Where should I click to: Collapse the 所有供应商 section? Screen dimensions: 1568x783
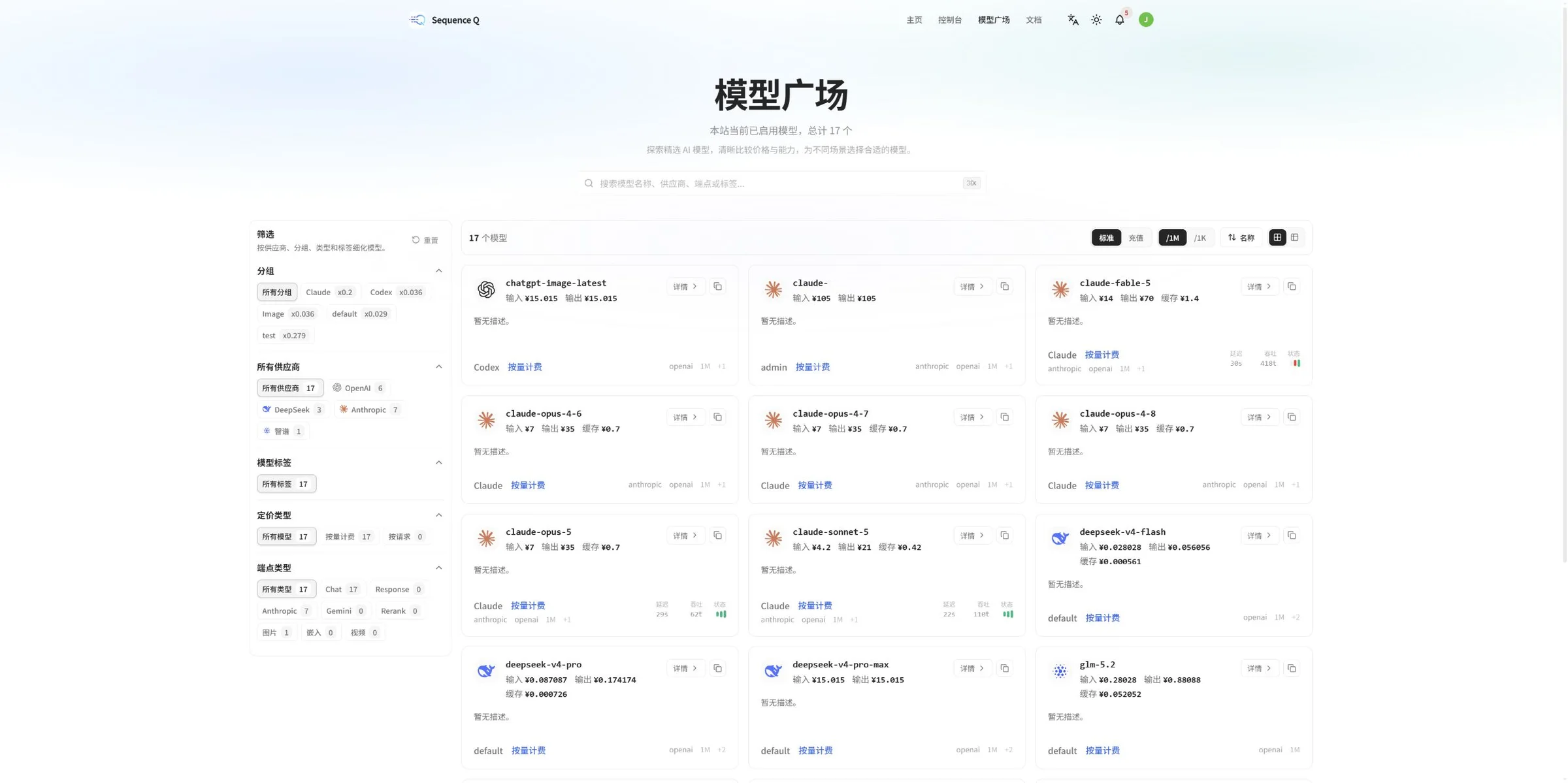click(x=439, y=367)
